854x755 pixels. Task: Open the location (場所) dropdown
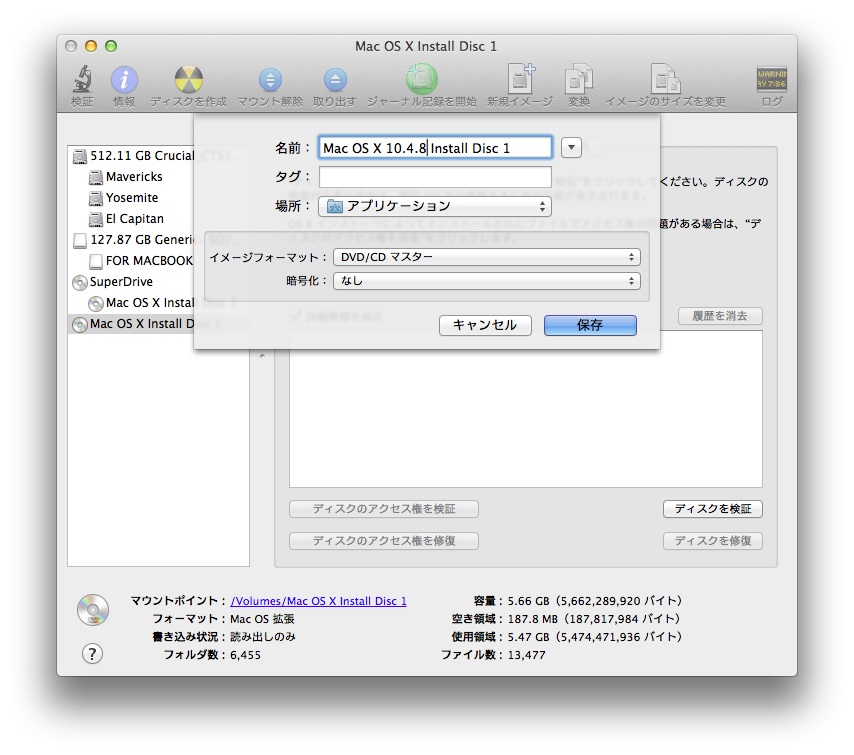435,206
